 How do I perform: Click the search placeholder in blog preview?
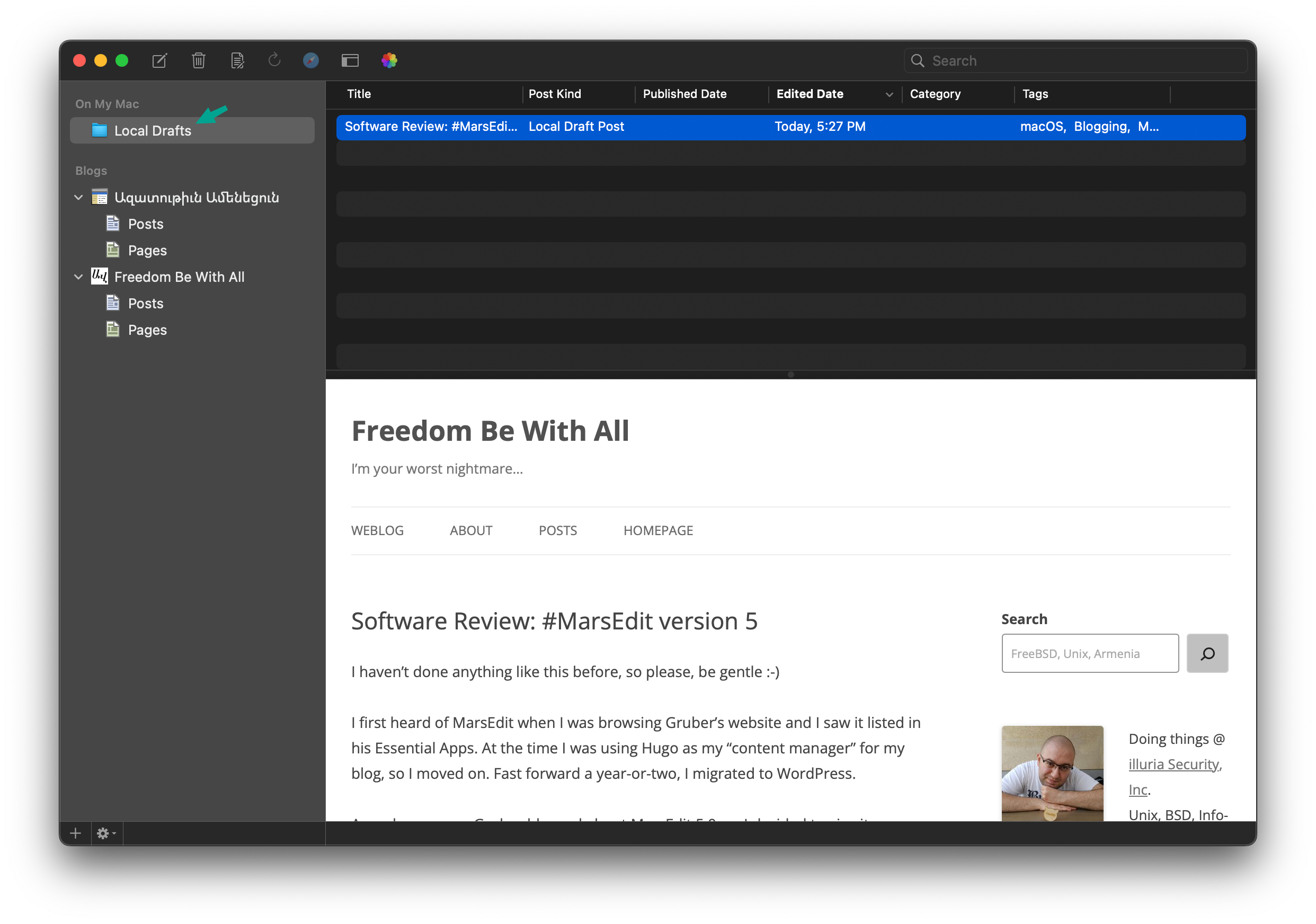coord(1090,654)
